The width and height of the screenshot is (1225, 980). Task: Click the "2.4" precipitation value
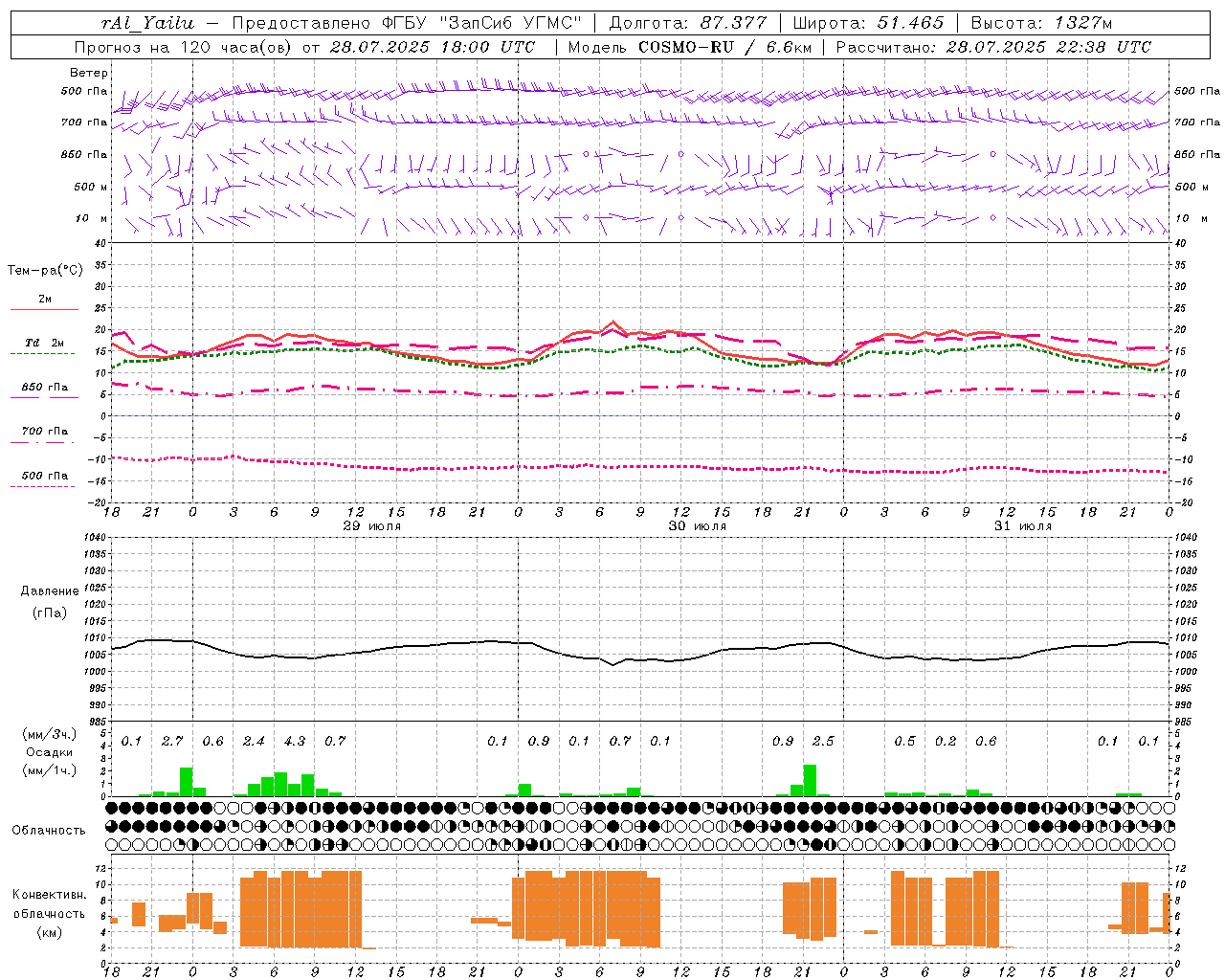[254, 741]
